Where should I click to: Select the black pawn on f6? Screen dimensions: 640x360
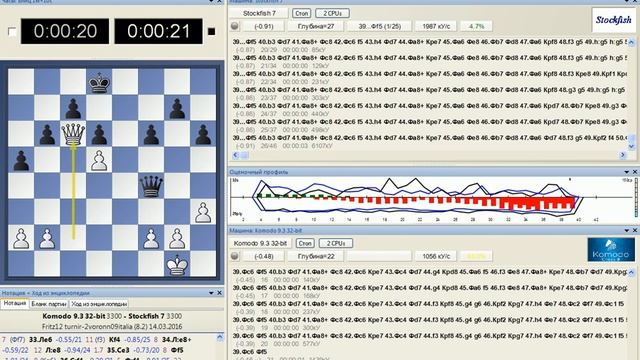151,134
